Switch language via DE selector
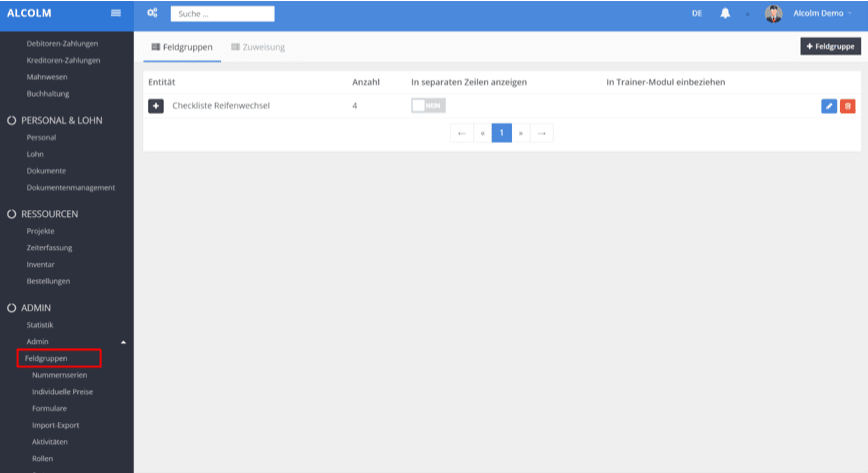Image resolution: width=868 pixels, height=473 pixels. pos(697,13)
